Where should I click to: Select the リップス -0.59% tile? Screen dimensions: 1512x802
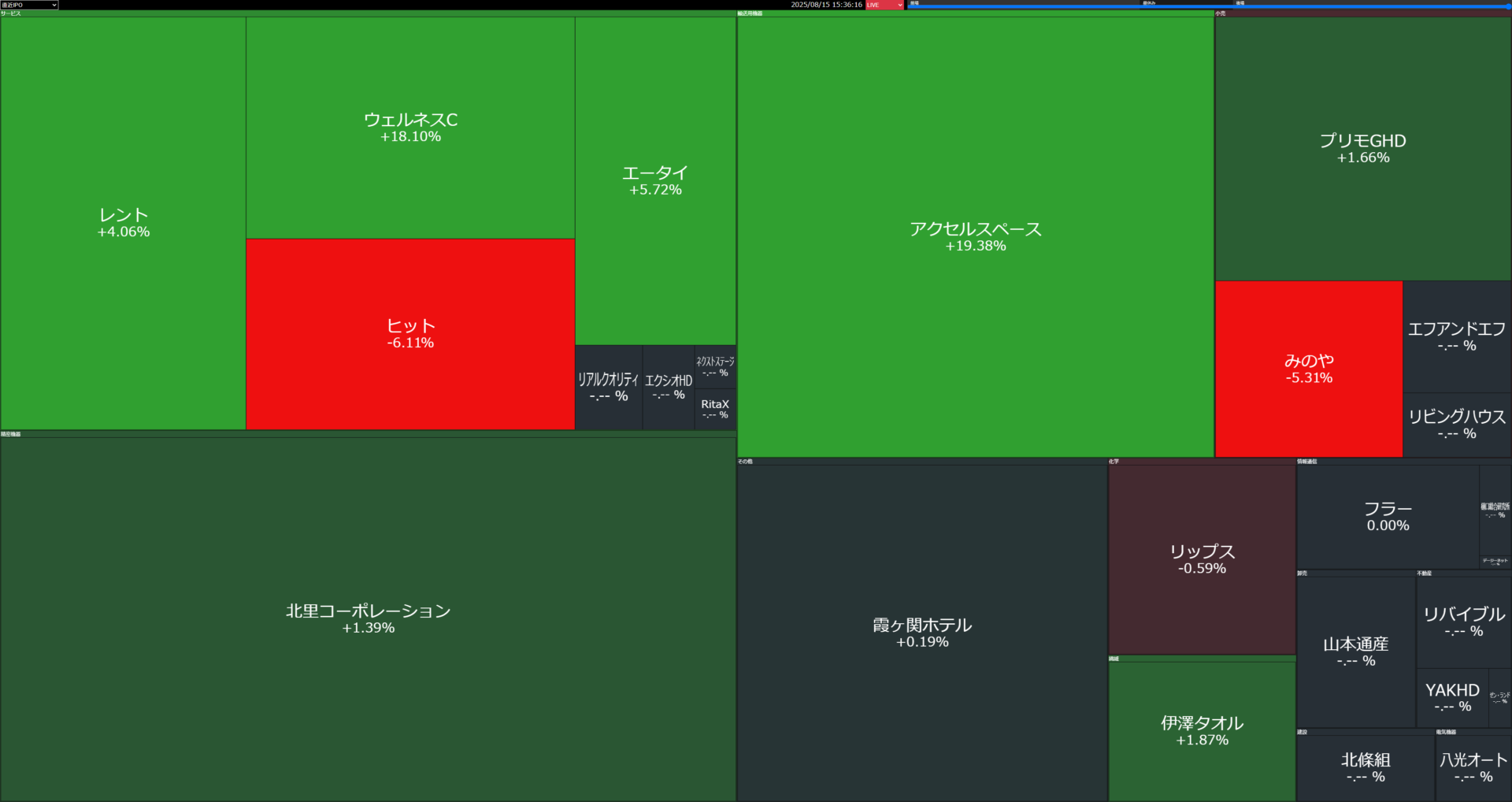click(x=1202, y=559)
